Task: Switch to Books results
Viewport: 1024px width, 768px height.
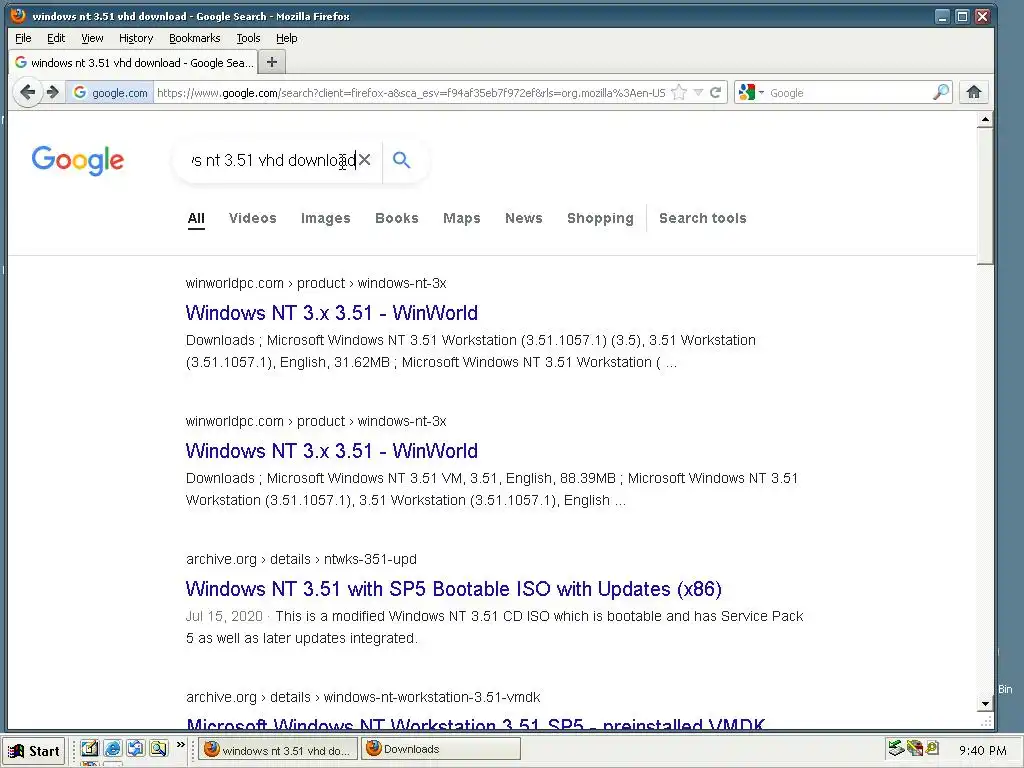Action: [396, 218]
